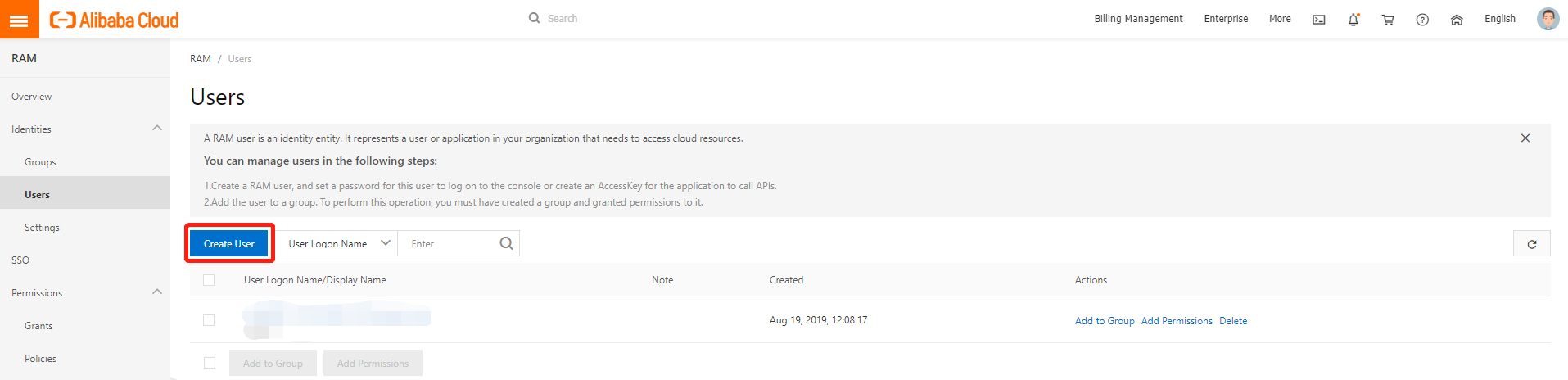Open the shopping cart icon
The height and width of the screenshot is (380, 1568).
tap(1388, 20)
